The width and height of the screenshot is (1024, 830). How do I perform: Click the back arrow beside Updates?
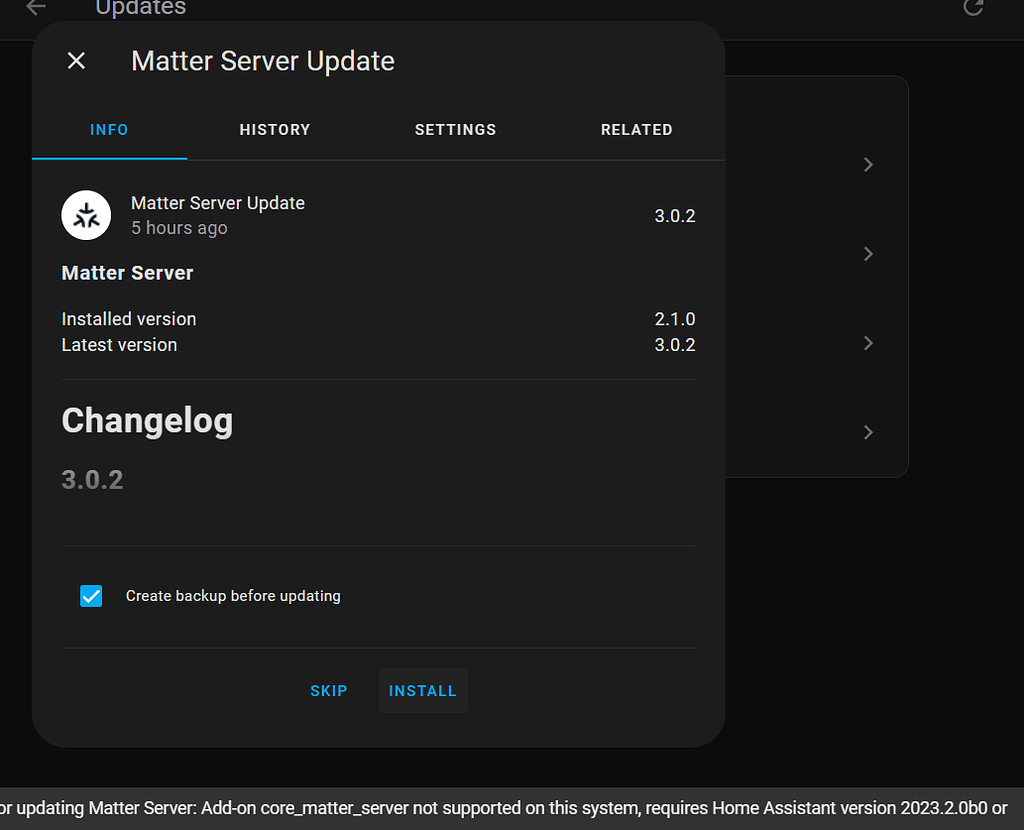pyautogui.click(x=35, y=7)
